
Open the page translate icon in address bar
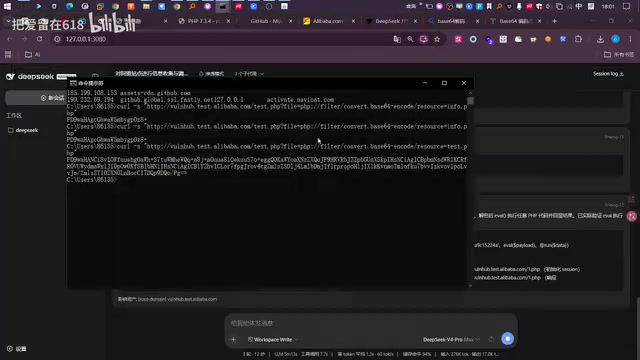pyautogui.click(x=397, y=39)
